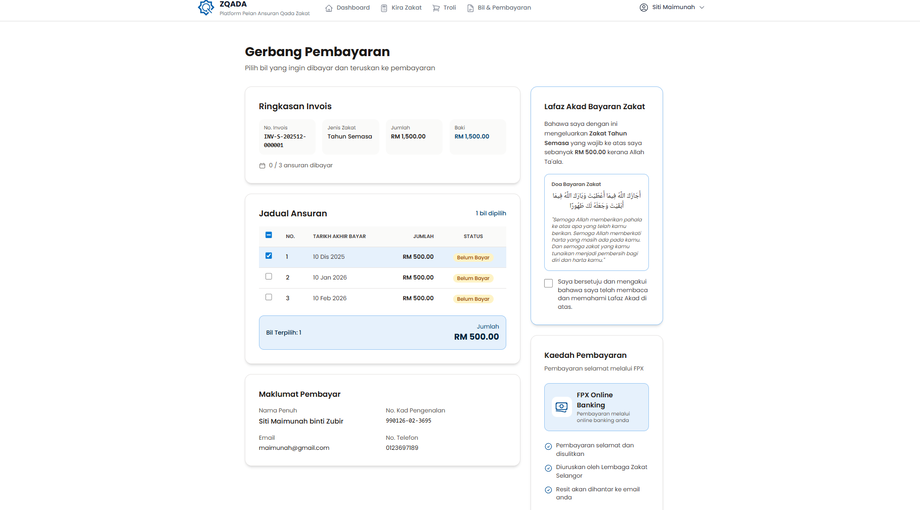Click the TARIKH AKHIR BAYAR column header
This screenshot has height=510, width=920.
[339, 237]
